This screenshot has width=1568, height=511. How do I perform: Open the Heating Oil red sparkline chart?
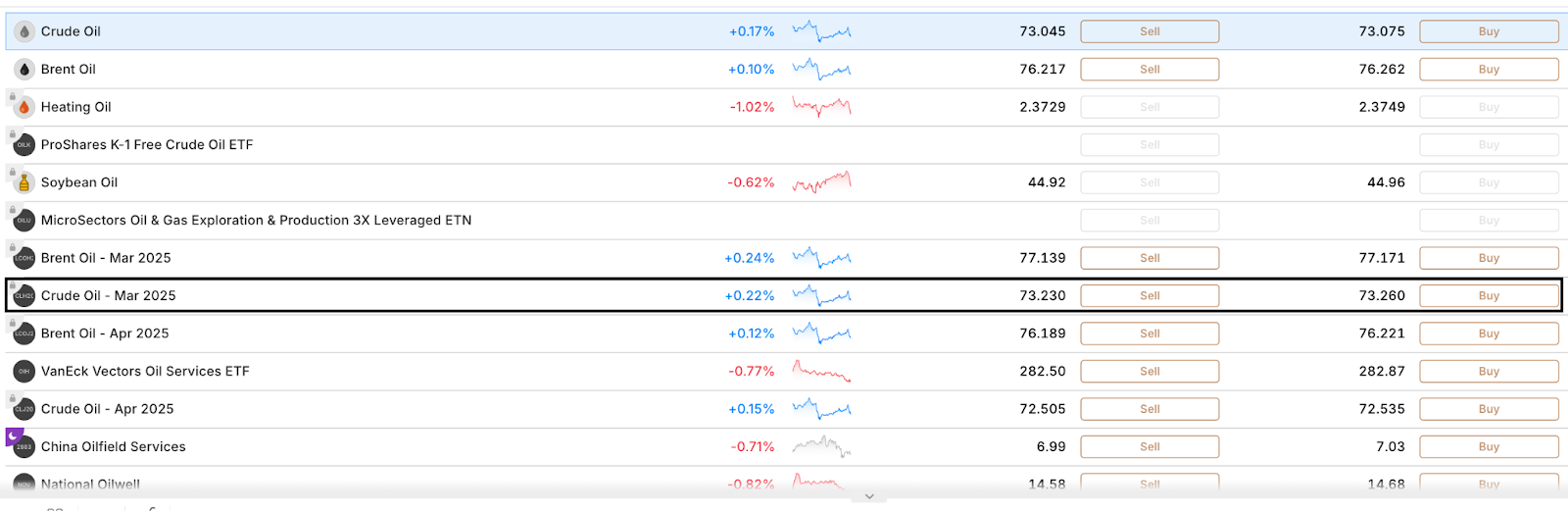821,107
